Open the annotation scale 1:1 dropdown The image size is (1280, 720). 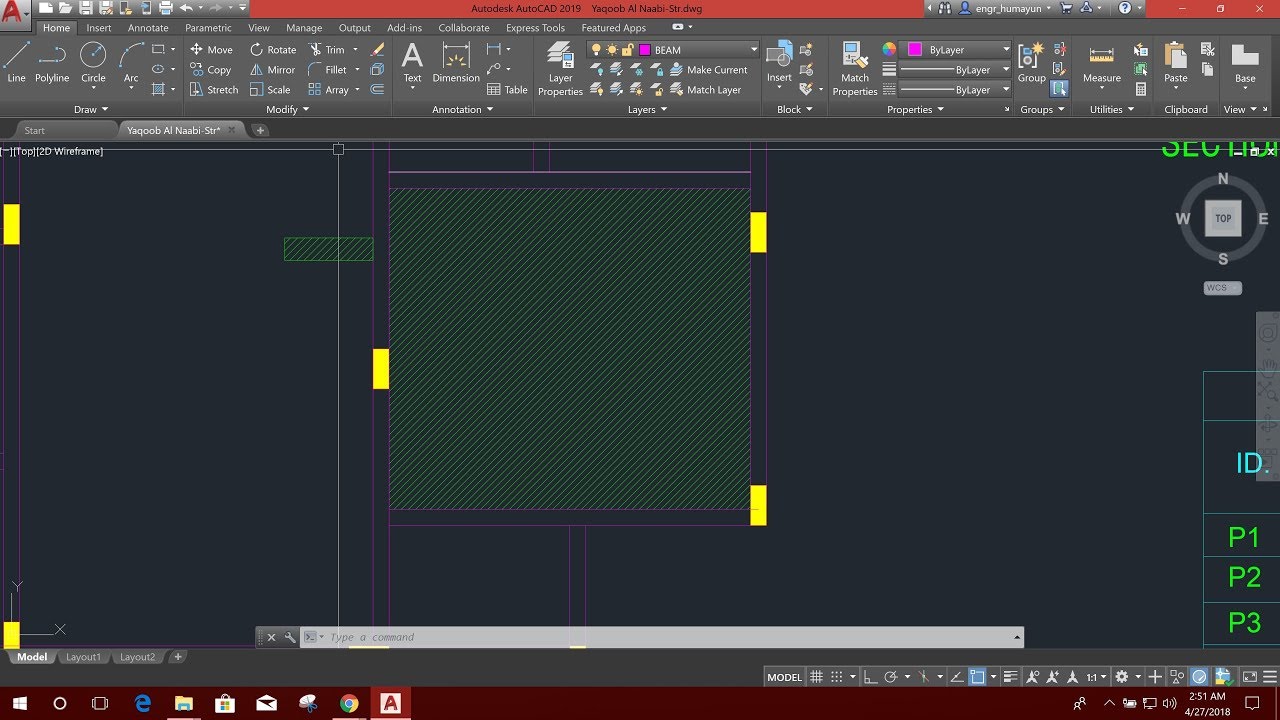[x=1098, y=677]
